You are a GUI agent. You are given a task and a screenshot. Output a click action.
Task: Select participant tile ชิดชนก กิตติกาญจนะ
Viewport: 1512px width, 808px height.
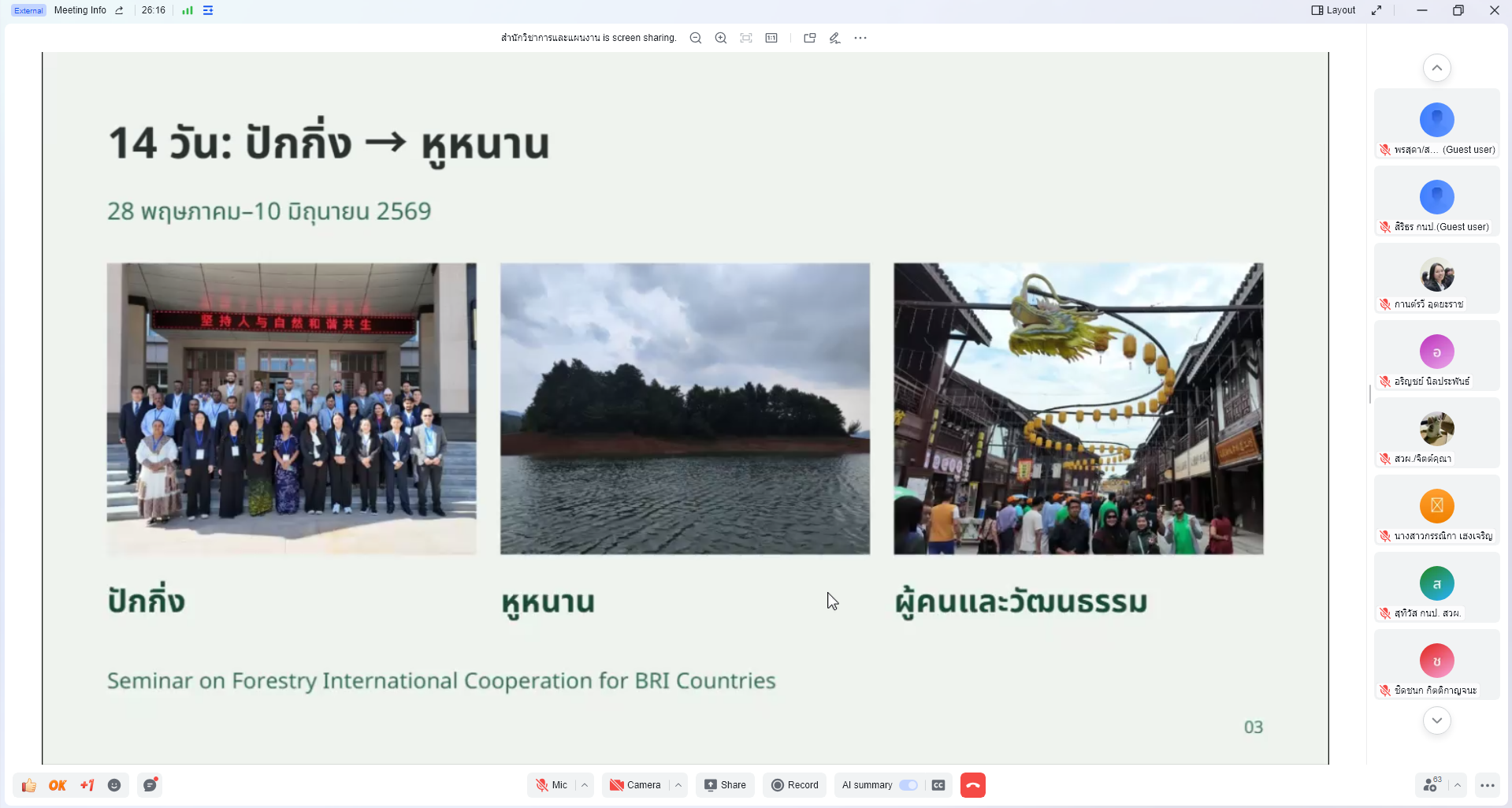pyautogui.click(x=1437, y=665)
